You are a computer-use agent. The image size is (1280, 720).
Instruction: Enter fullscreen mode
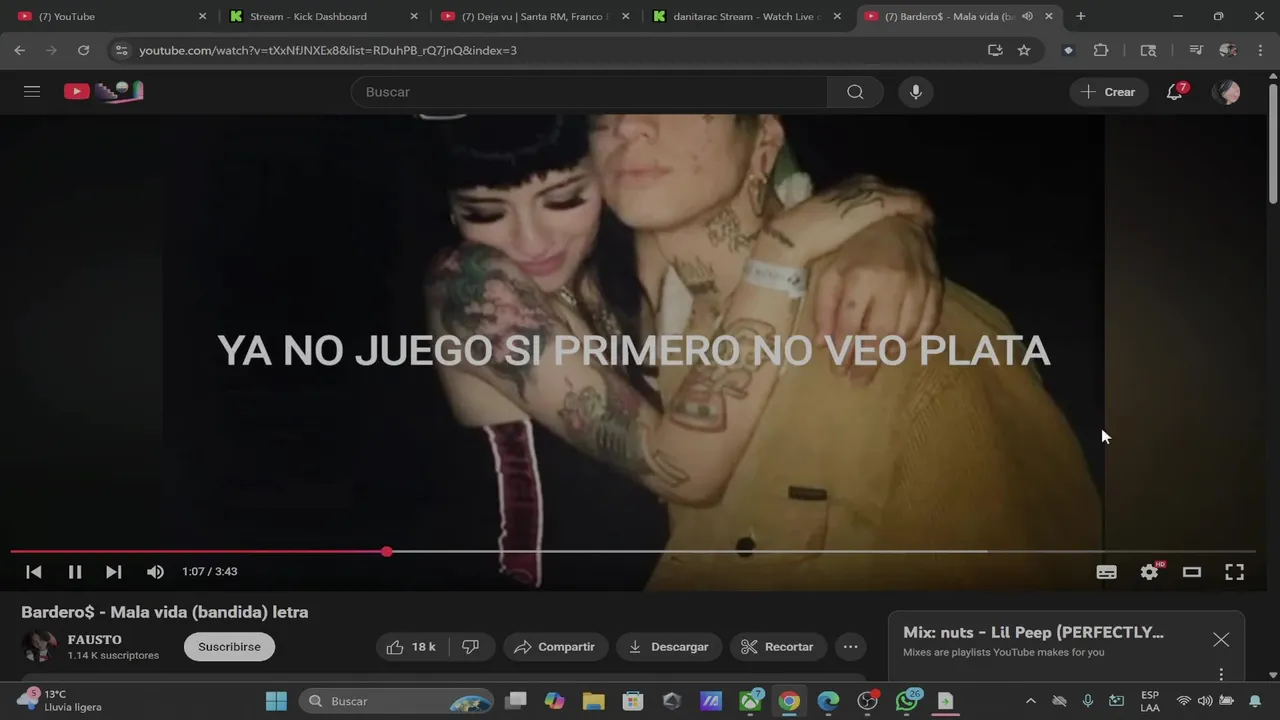1235,572
